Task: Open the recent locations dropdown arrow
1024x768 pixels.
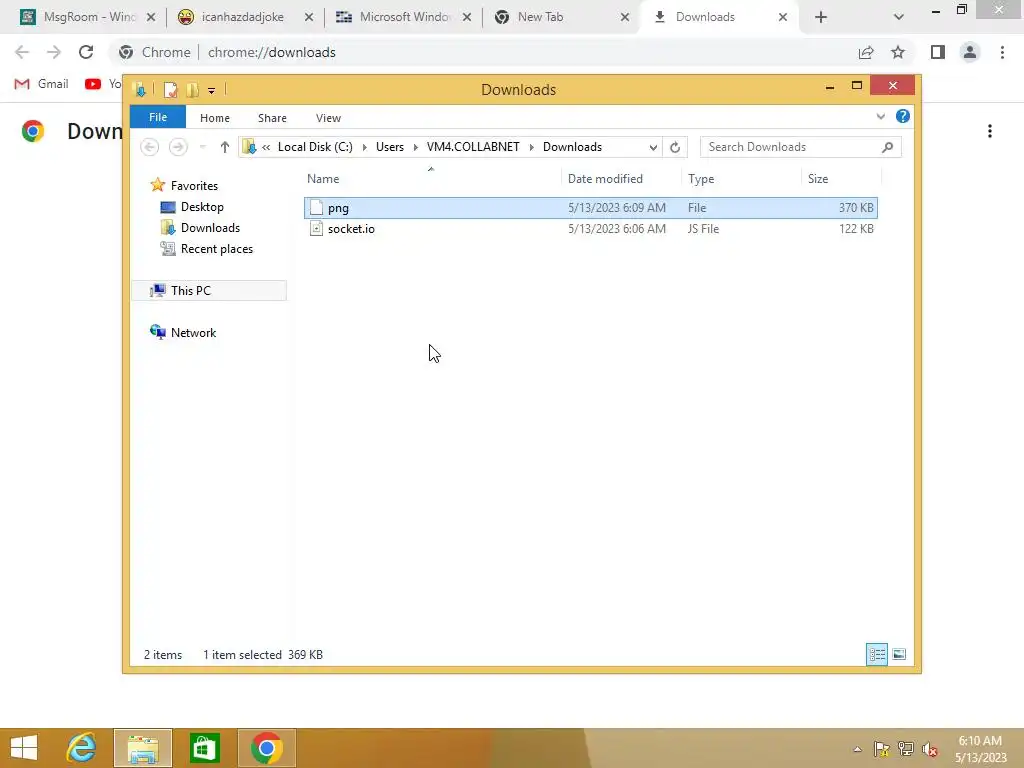Action: (x=202, y=147)
